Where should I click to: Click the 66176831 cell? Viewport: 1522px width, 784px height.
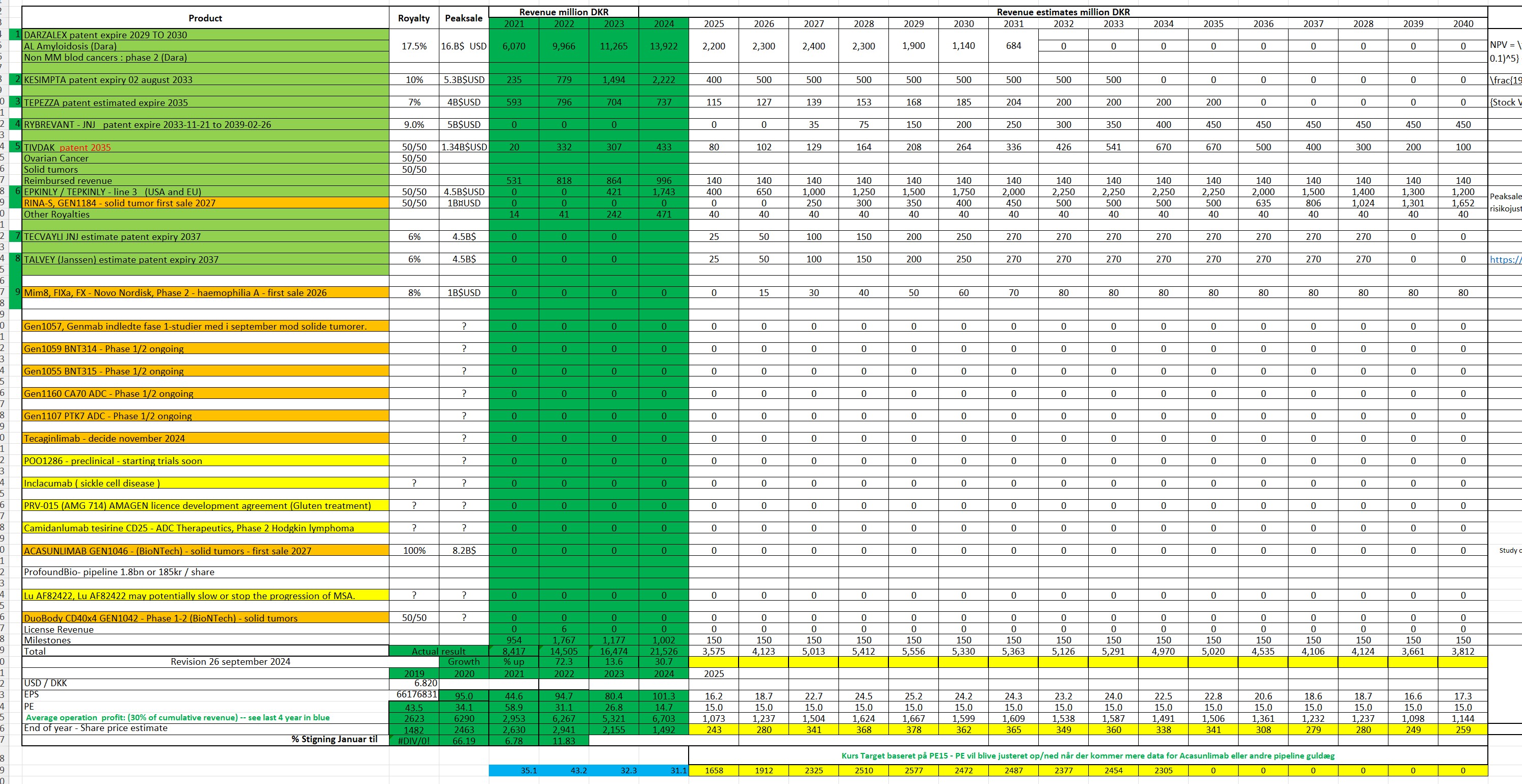coord(413,695)
